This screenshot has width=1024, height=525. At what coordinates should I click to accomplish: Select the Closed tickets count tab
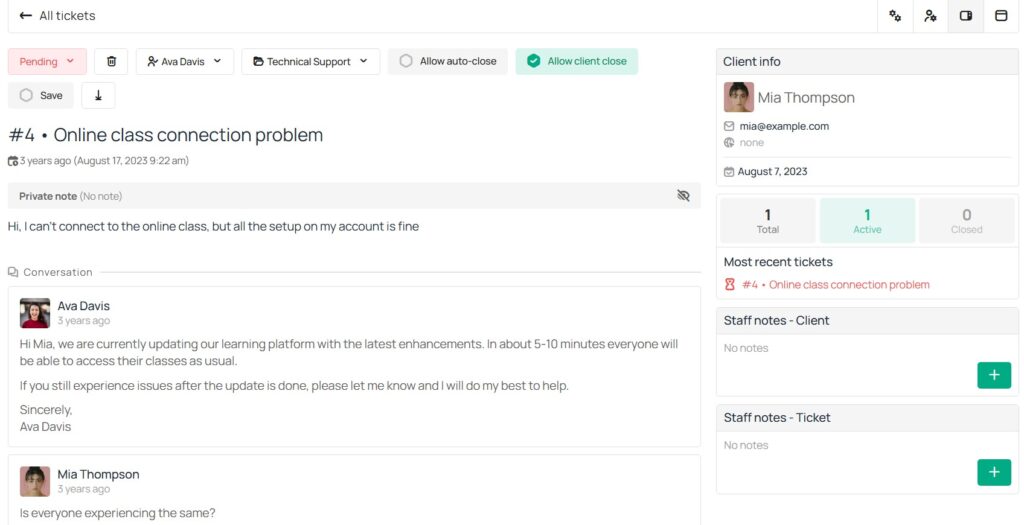pyautogui.click(x=966, y=221)
